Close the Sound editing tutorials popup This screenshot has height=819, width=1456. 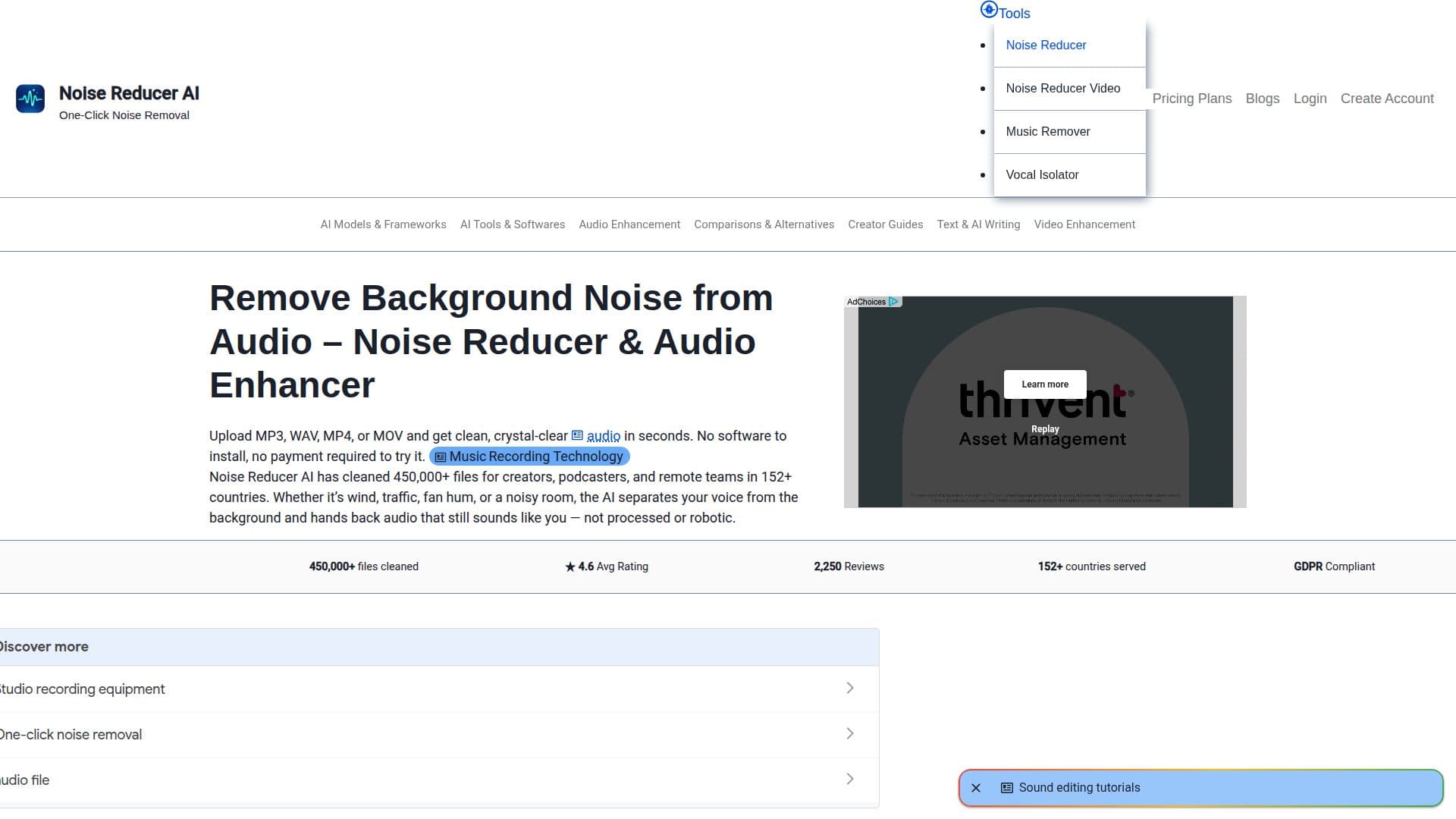click(x=976, y=788)
